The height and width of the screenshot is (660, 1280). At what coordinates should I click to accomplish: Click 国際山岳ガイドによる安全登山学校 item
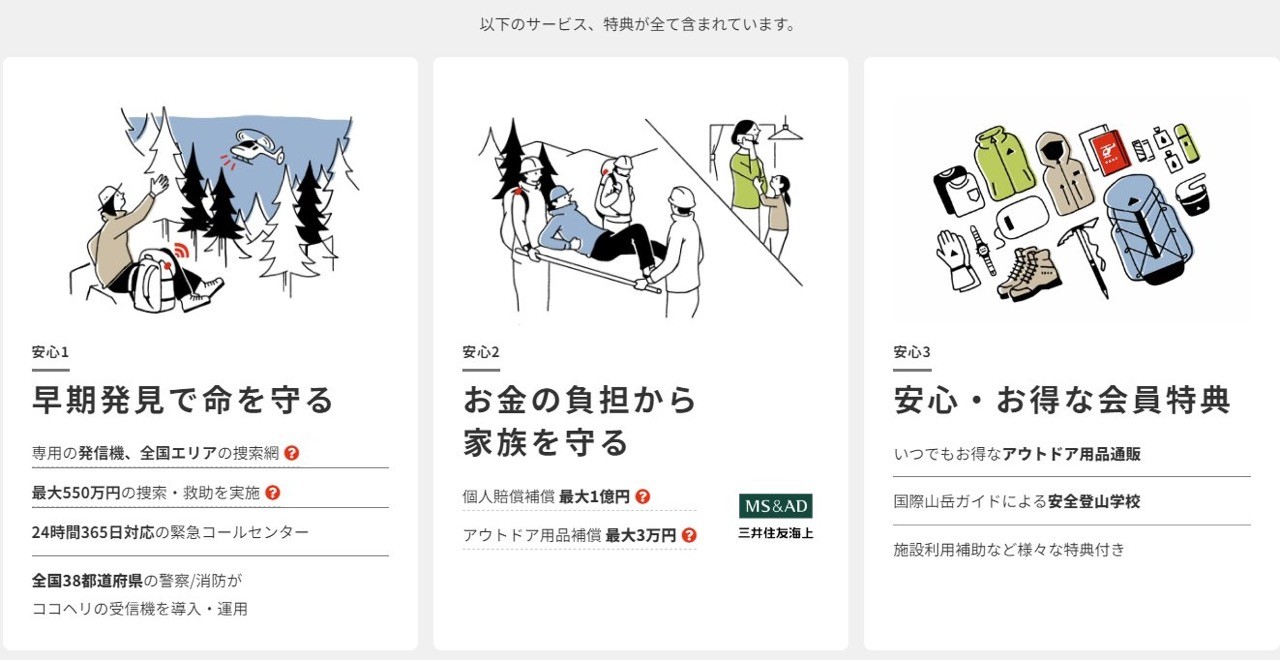click(1017, 501)
